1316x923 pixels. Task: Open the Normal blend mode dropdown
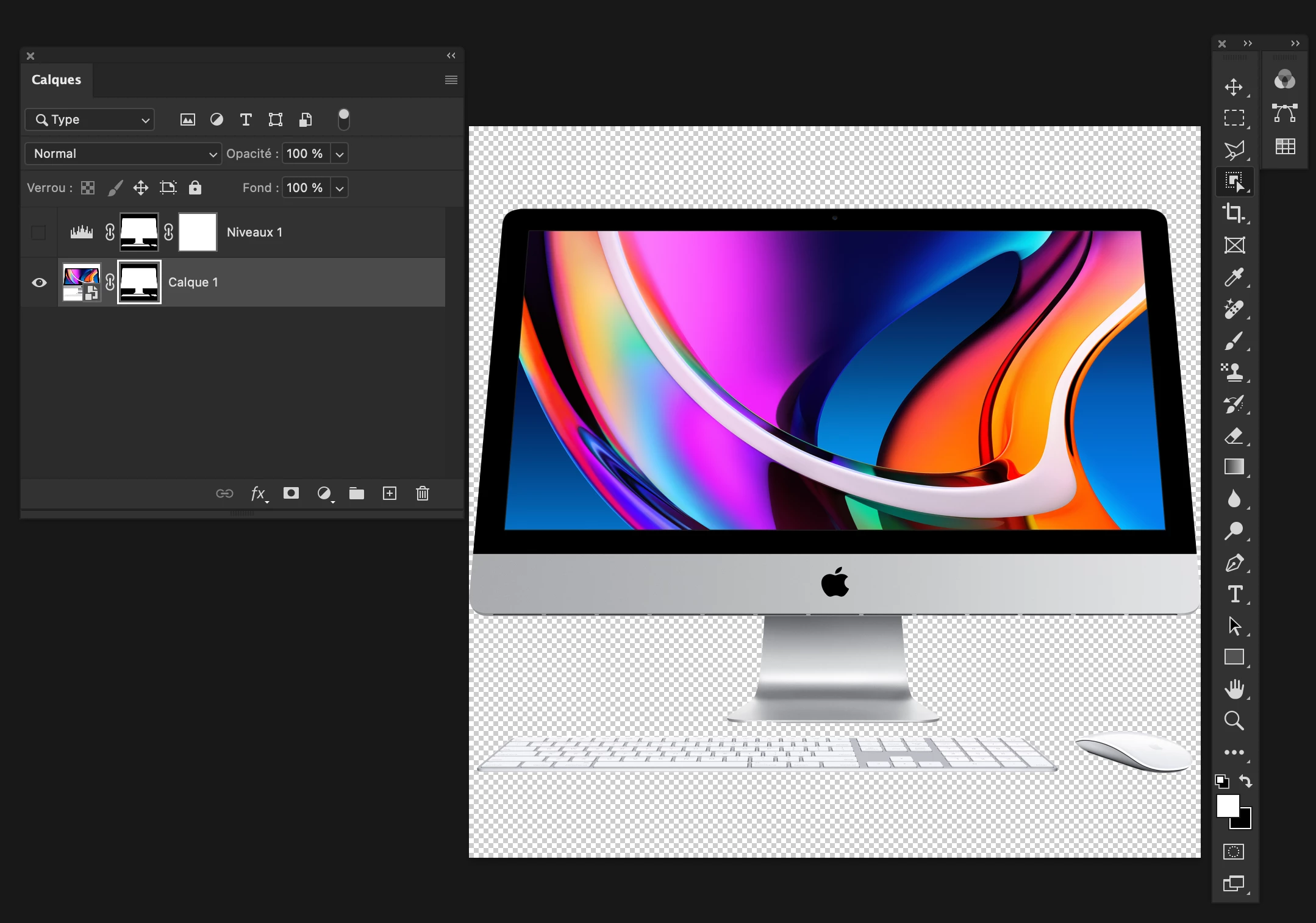[x=123, y=154]
